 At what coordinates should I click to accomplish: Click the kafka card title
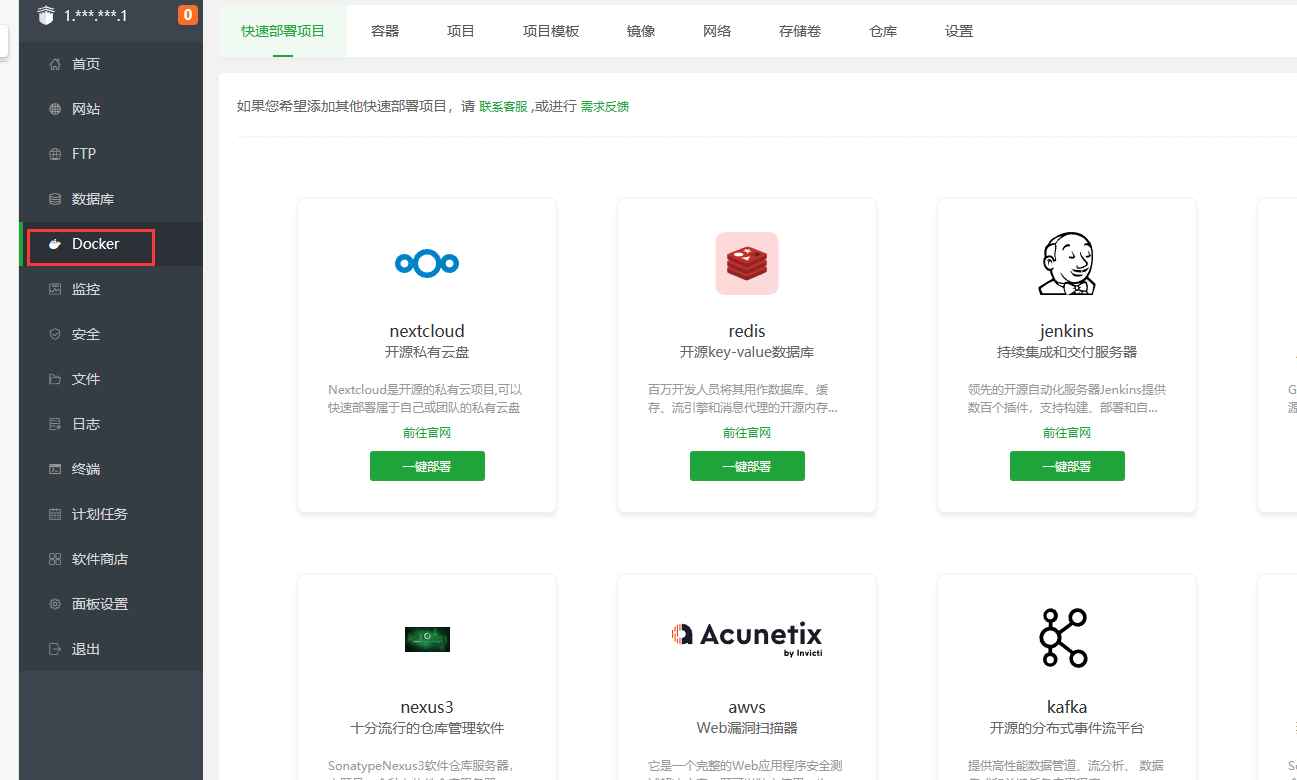1067,707
